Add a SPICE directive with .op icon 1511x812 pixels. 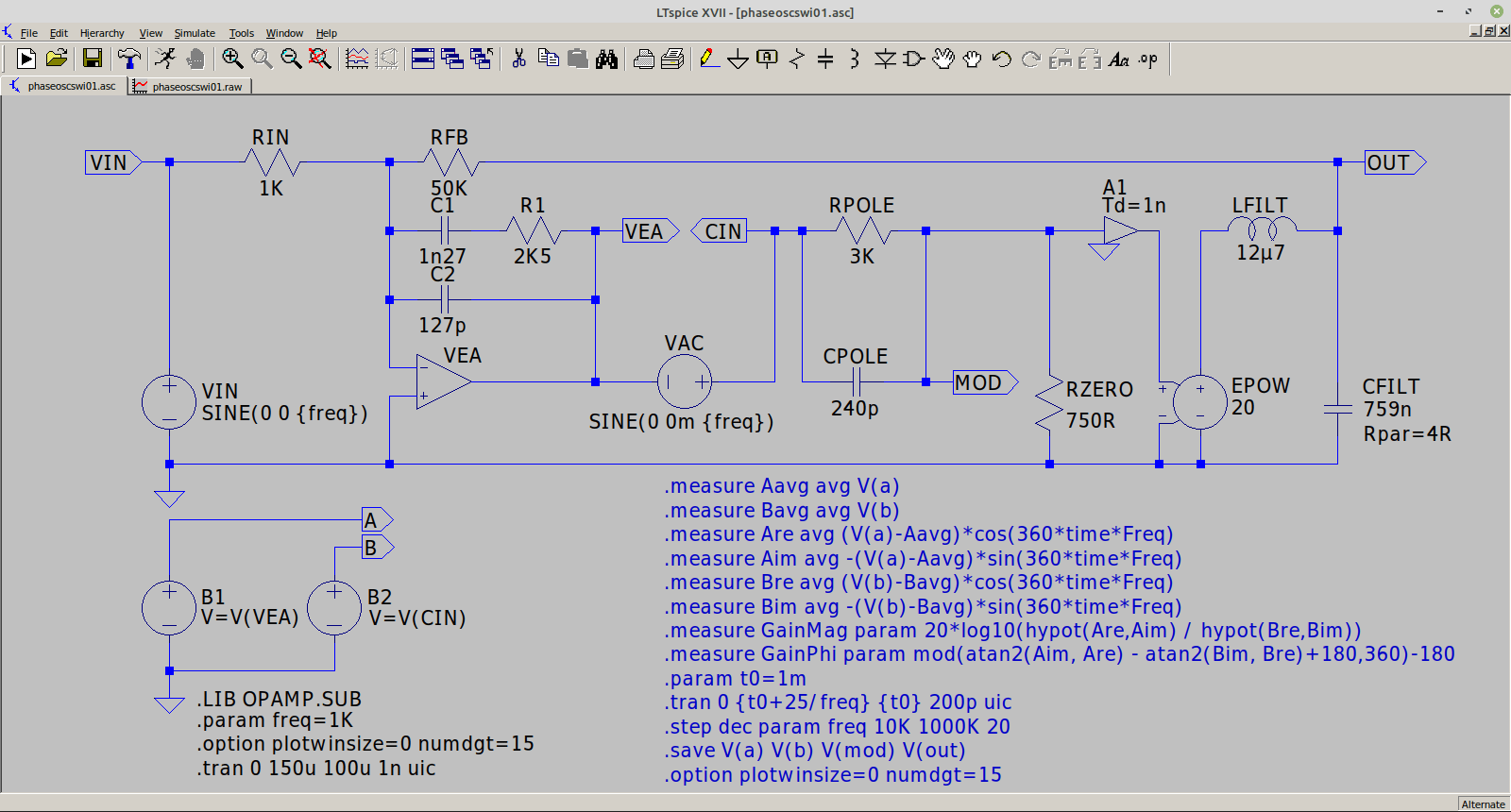[1148, 59]
